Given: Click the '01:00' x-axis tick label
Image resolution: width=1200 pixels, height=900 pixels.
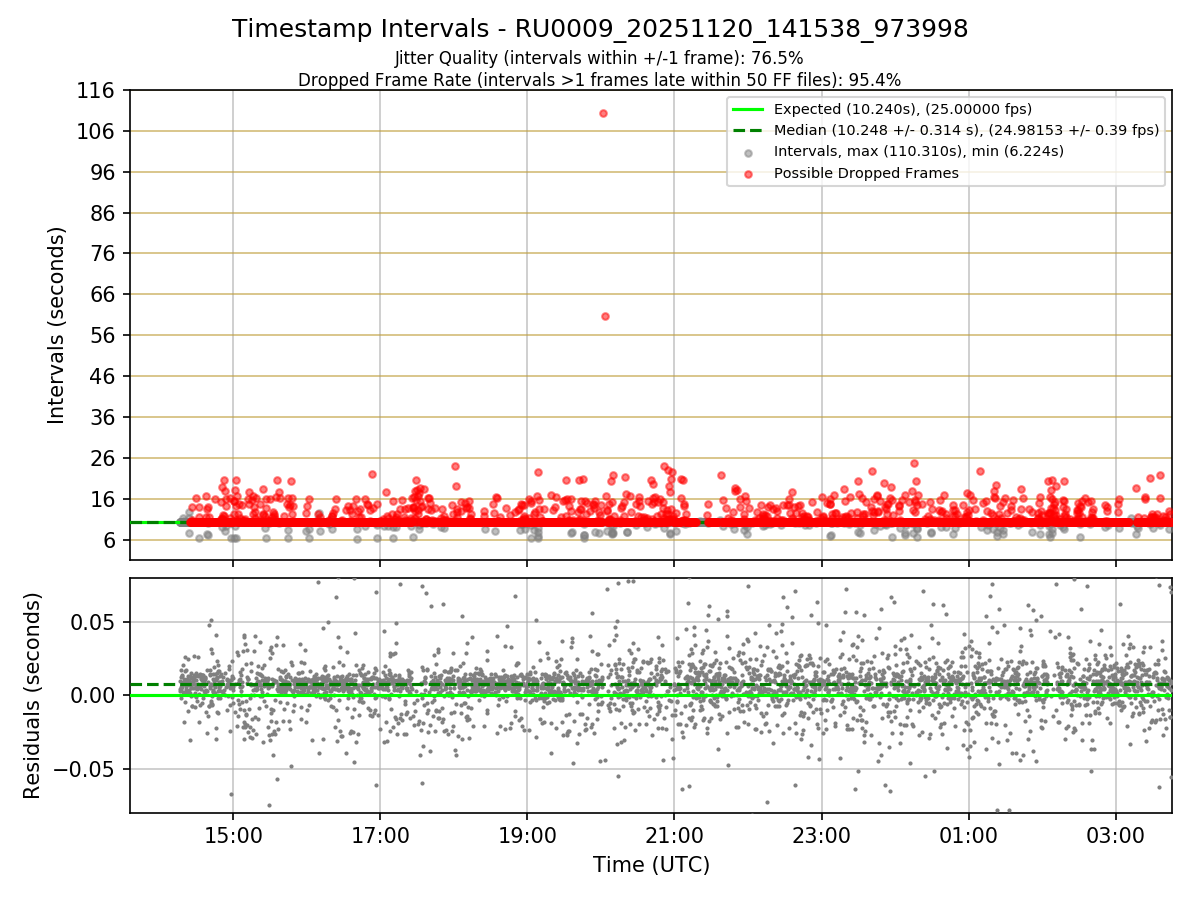Looking at the screenshot, I should pos(969,835).
